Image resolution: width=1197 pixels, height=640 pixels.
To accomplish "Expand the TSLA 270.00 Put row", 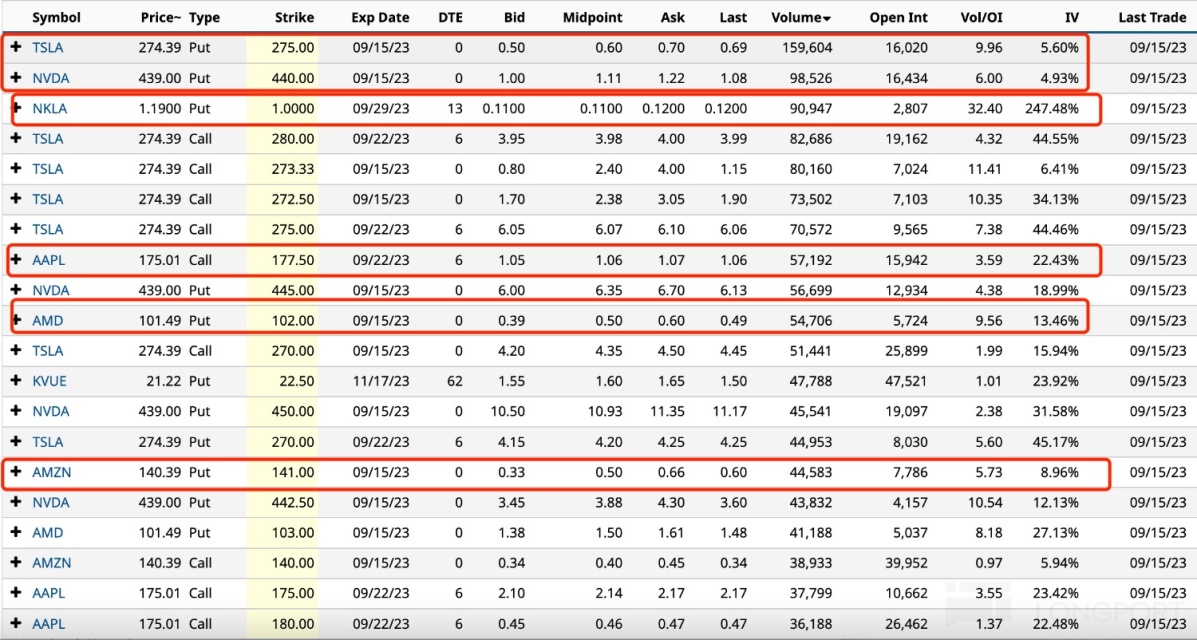I will 16,441.
